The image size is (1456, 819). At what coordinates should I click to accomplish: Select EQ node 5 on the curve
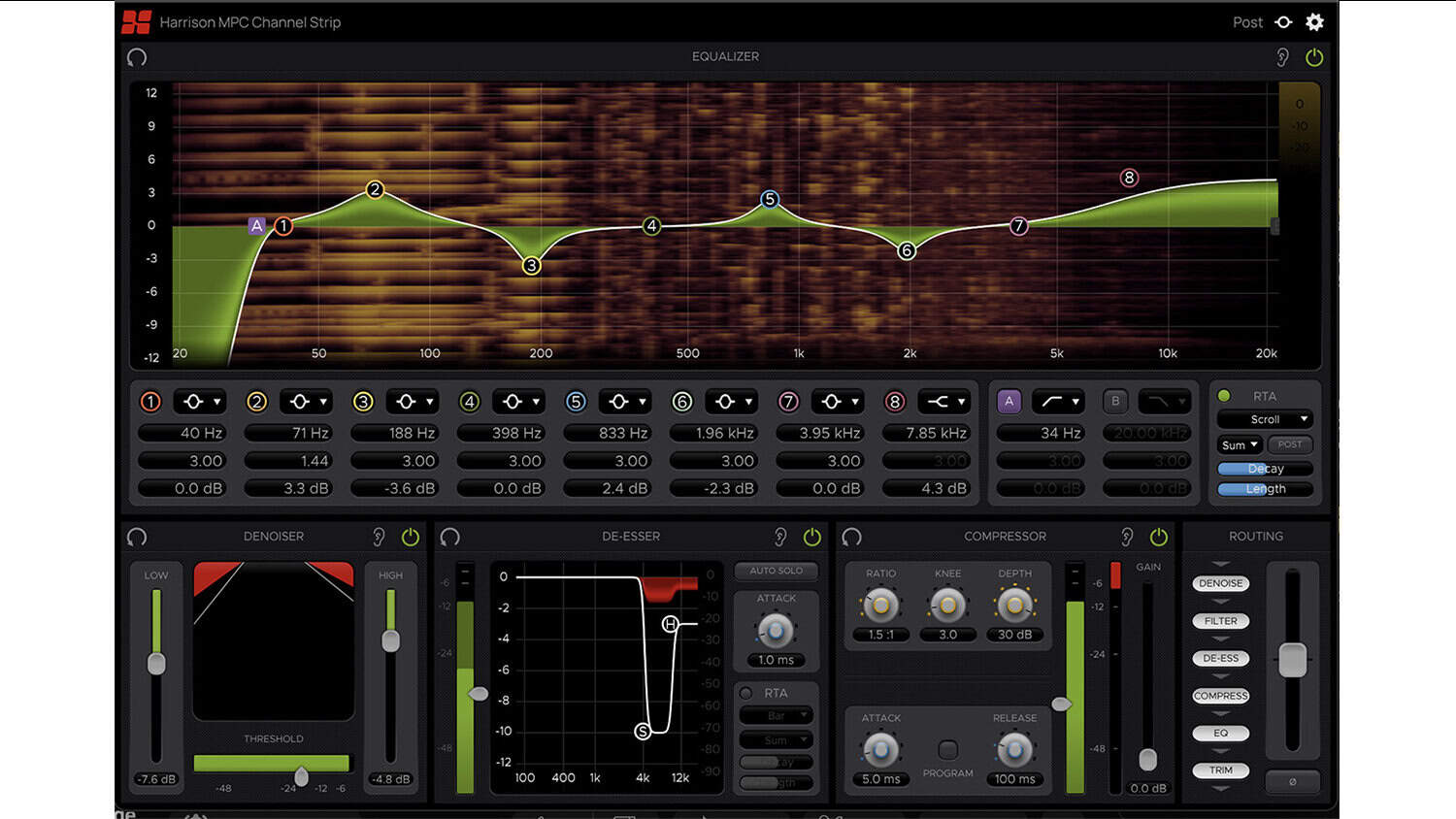(x=770, y=199)
